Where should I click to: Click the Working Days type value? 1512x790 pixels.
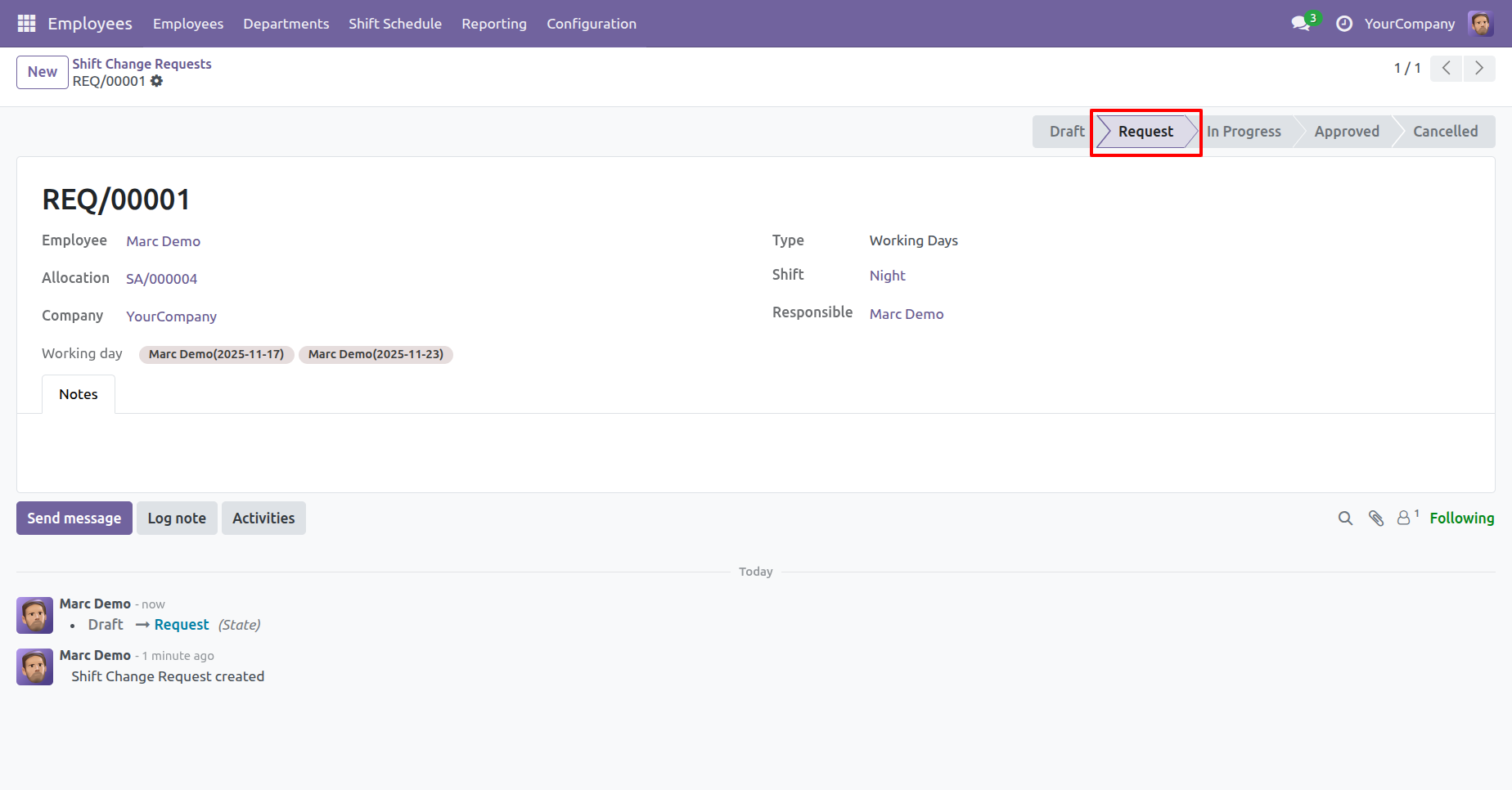[x=914, y=240]
